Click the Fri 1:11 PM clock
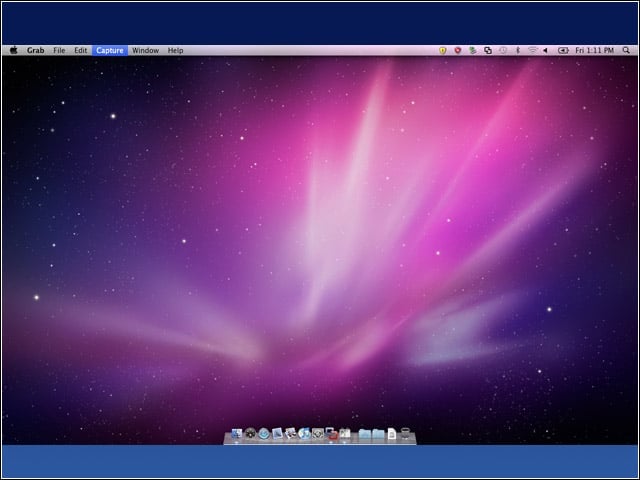Image resolution: width=640 pixels, height=480 pixels. (594, 50)
